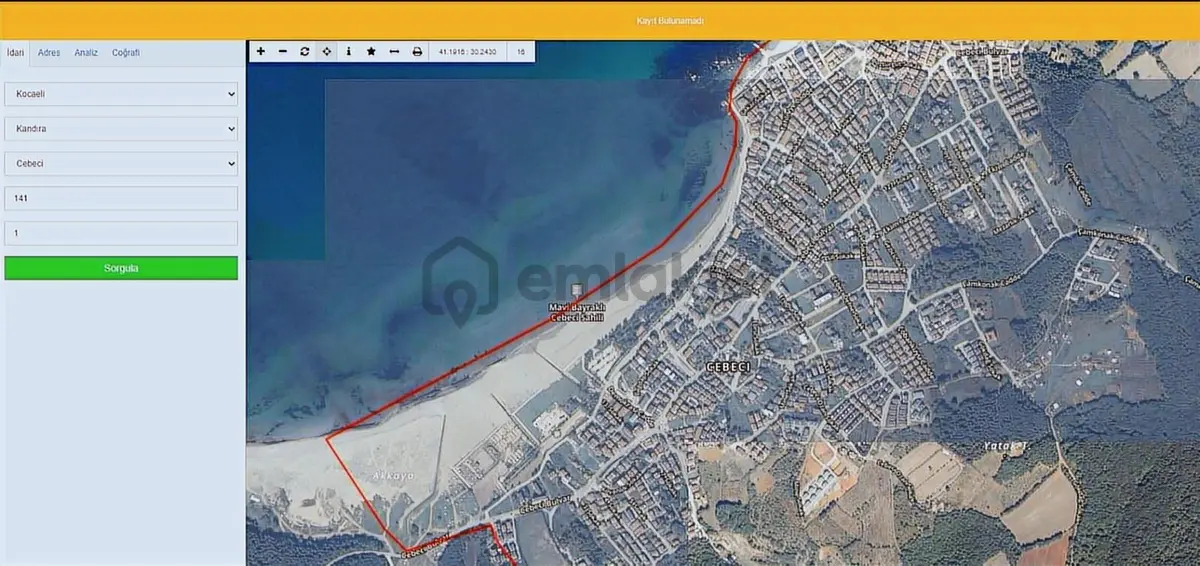Expand the Kocaeli province dropdown
Image resolution: width=1200 pixels, height=566 pixels.
121,93
